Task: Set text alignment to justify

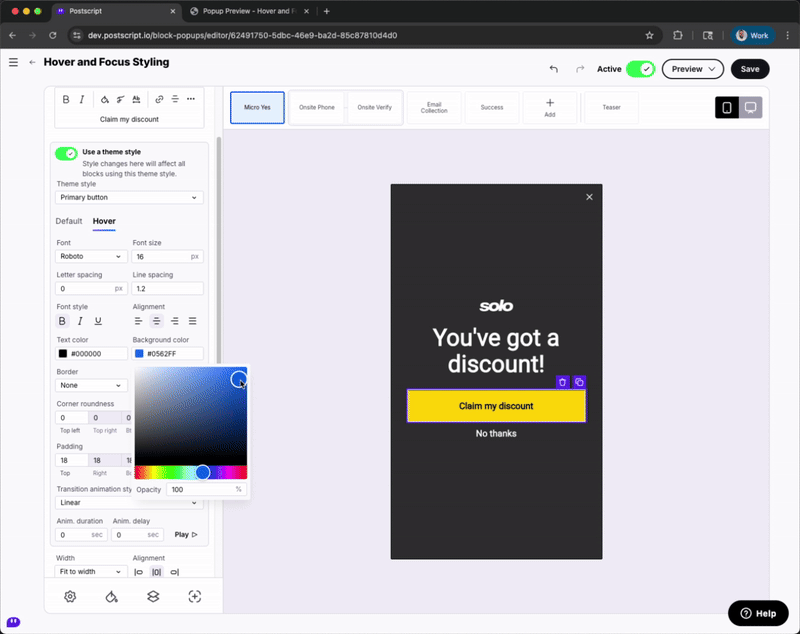Action: 192,321
